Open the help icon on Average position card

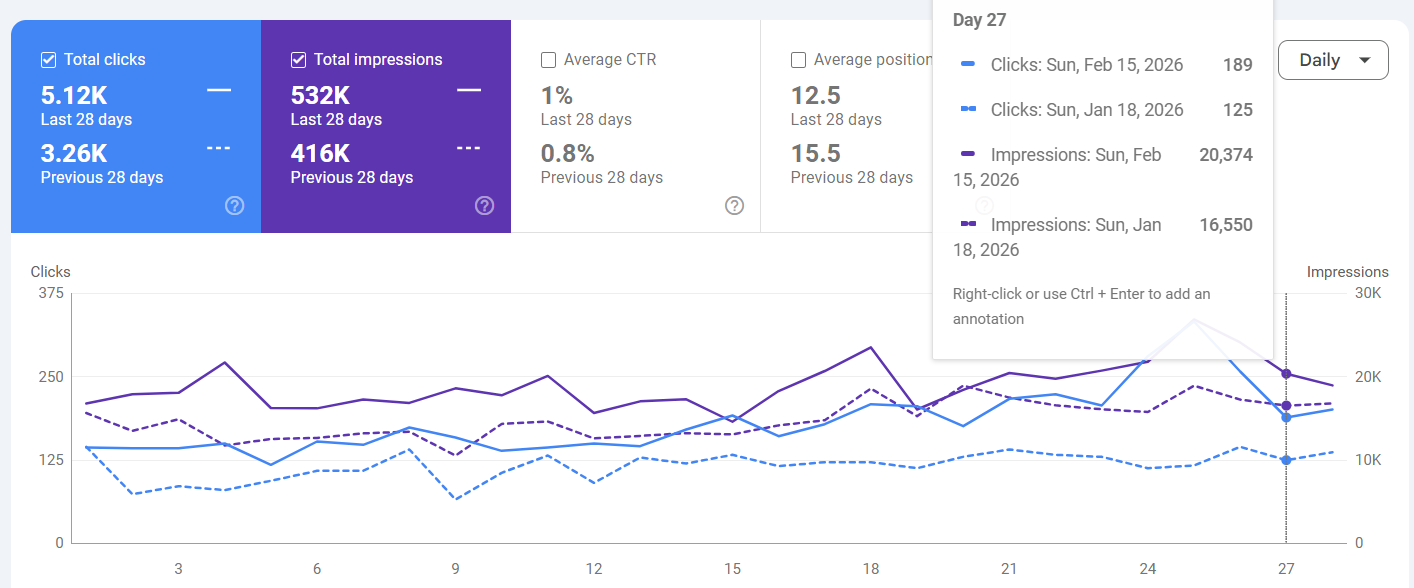984,206
